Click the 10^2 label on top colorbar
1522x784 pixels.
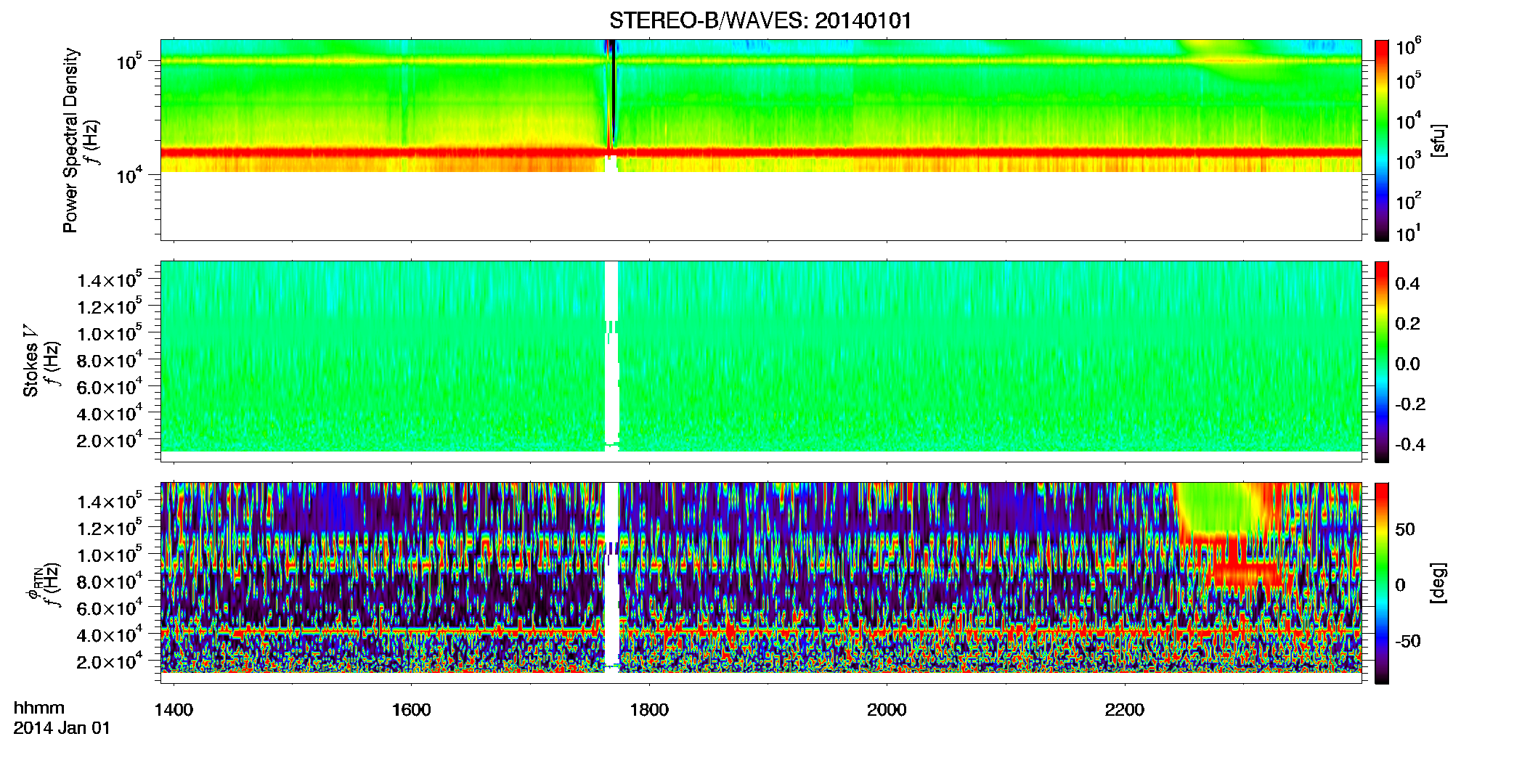[1408, 200]
